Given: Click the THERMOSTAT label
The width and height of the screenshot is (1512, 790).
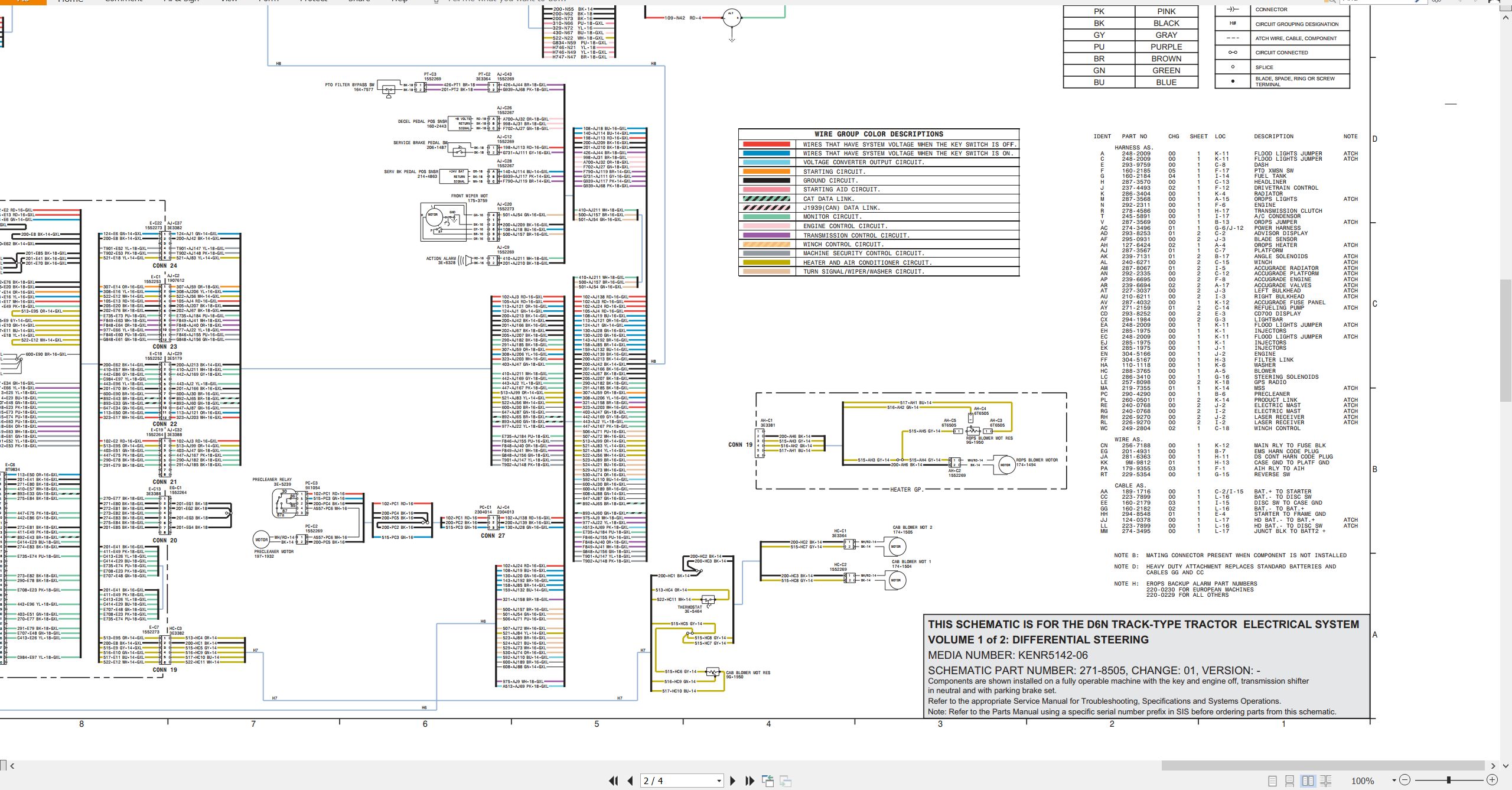Looking at the screenshot, I should pyautogui.click(x=690, y=607).
